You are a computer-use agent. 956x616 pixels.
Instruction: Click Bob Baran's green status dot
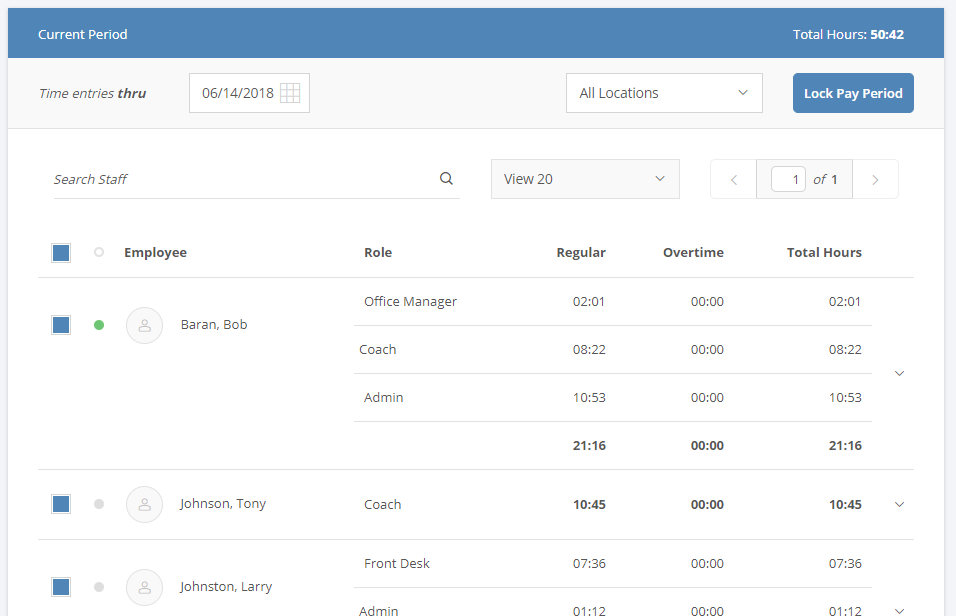(x=99, y=325)
